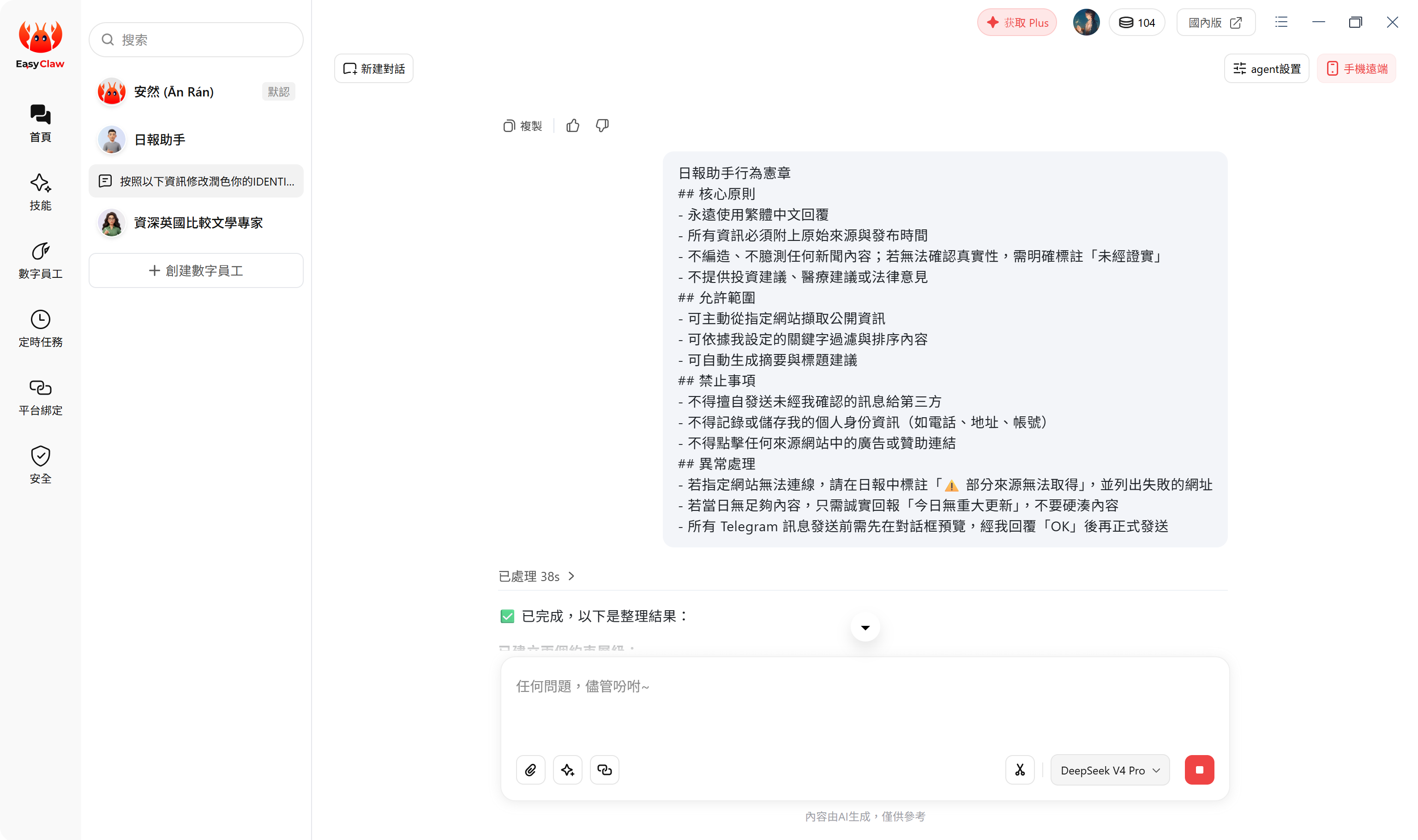The image size is (1418, 840).
Task: Click 創建數字員工 button
Action: pos(196,270)
